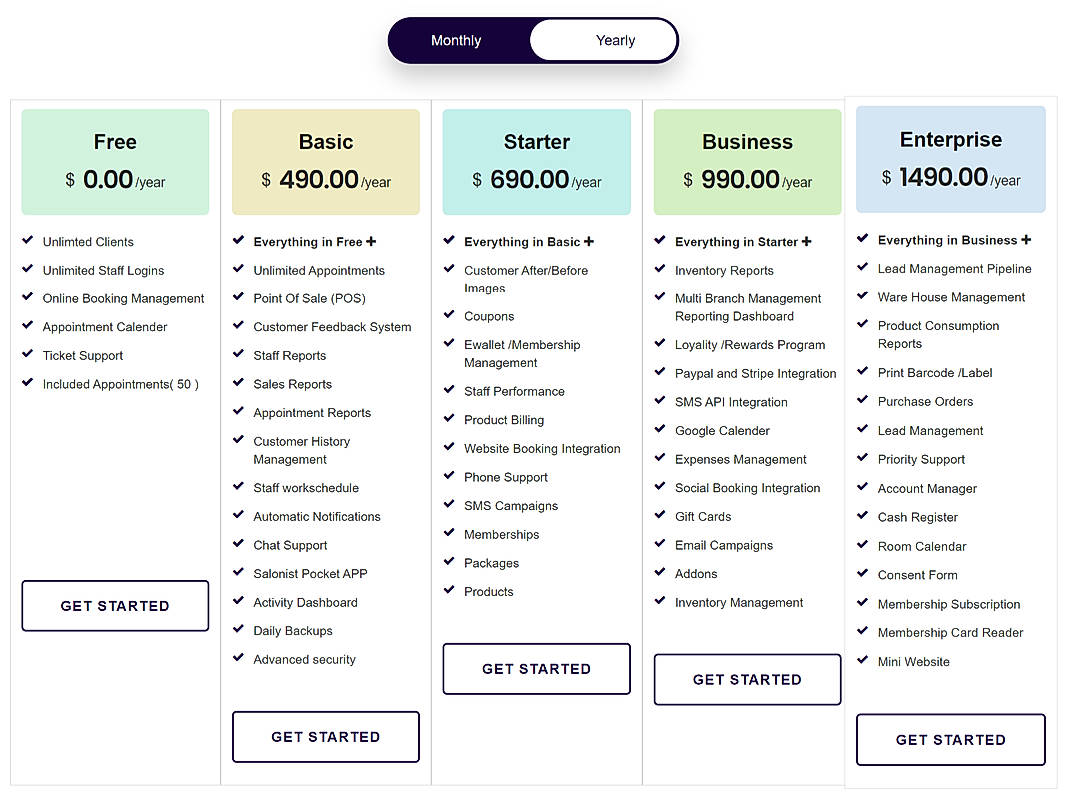The width and height of the screenshot is (1070, 805).
Task: Click the Lead Management Pipeline feature
Action: pyautogui.click(x=955, y=269)
